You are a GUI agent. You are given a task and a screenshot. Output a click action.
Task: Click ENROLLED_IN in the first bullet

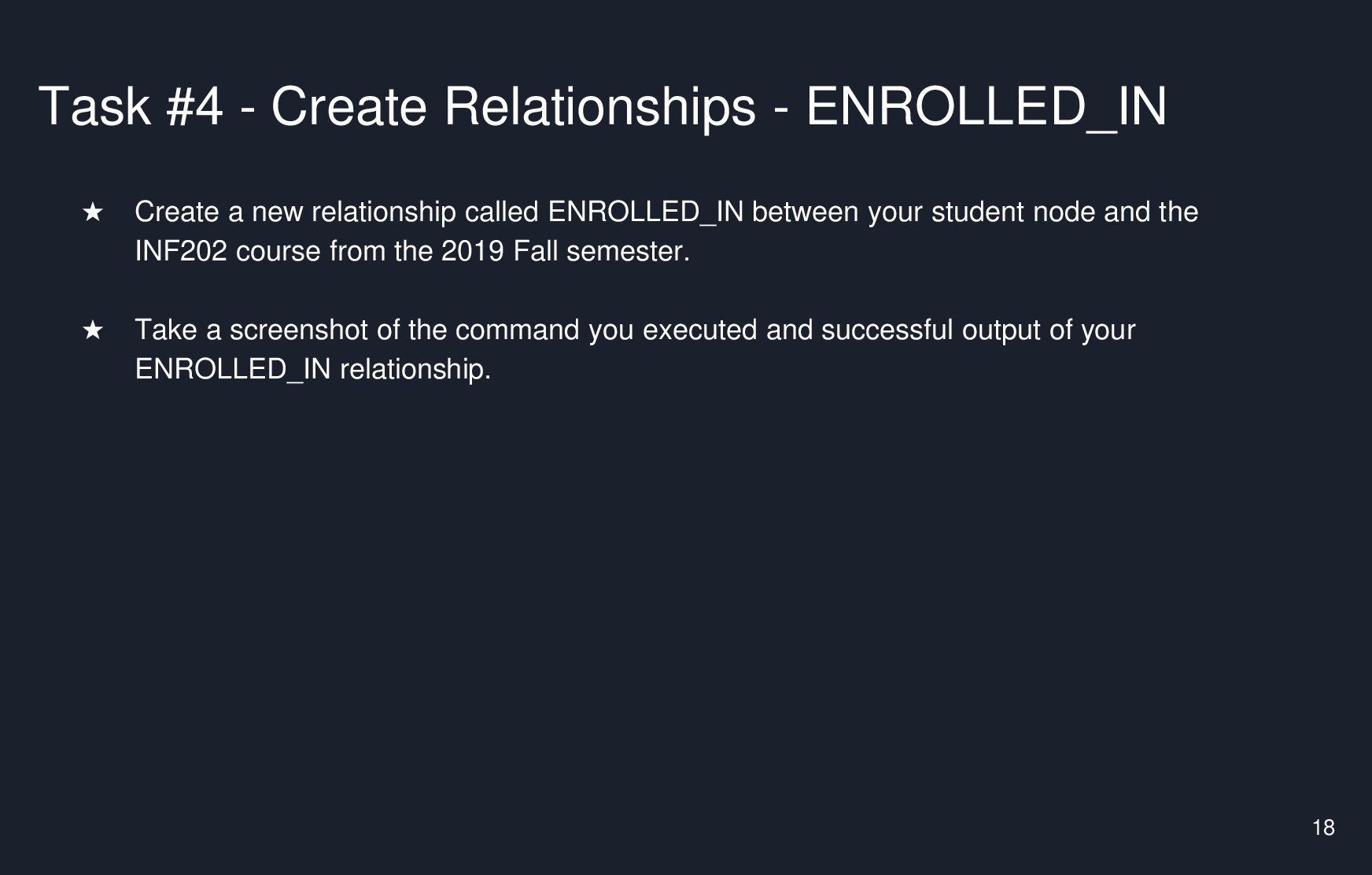(x=645, y=212)
